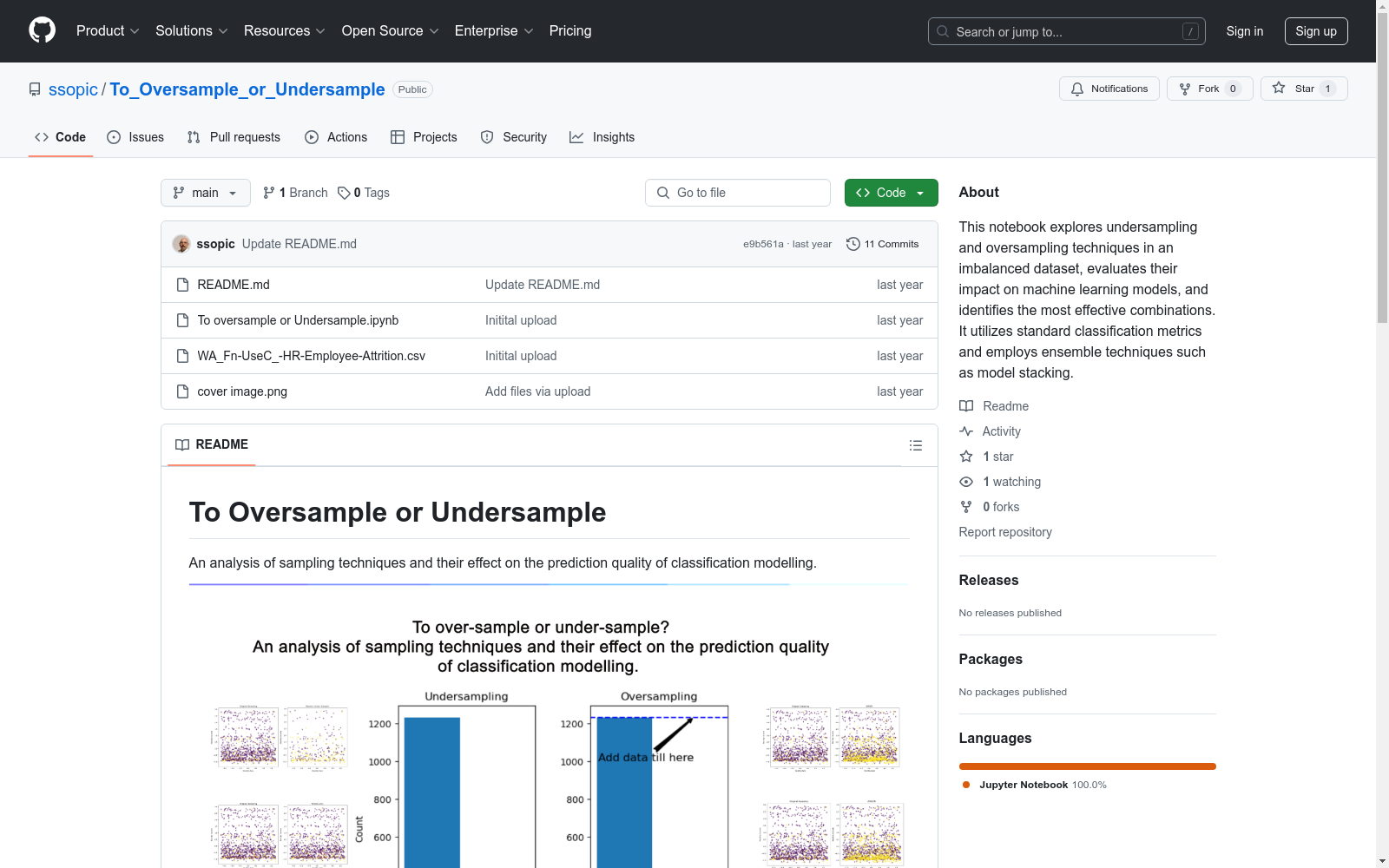Image resolution: width=1389 pixels, height=868 pixels.
Task: Open cover image.png file
Action: 242,391
